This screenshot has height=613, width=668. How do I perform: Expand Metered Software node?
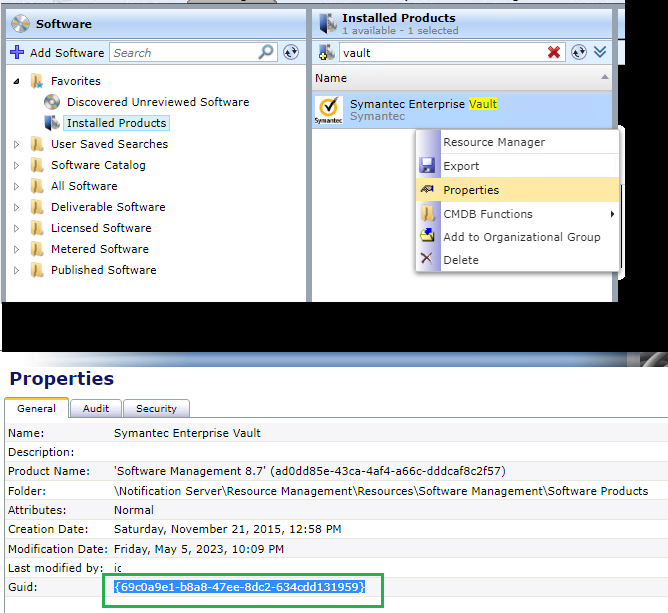click(16, 249)
